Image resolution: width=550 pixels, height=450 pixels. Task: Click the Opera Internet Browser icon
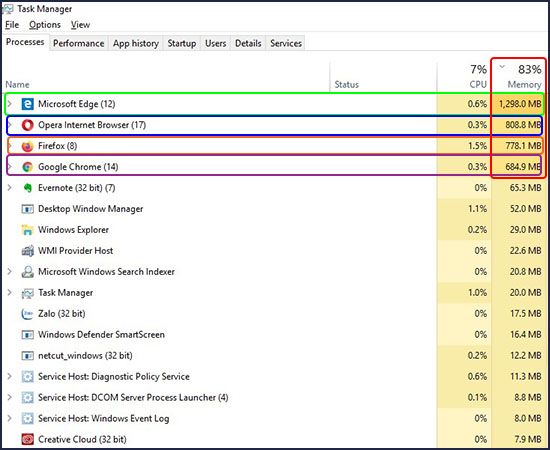pos(27,125)
